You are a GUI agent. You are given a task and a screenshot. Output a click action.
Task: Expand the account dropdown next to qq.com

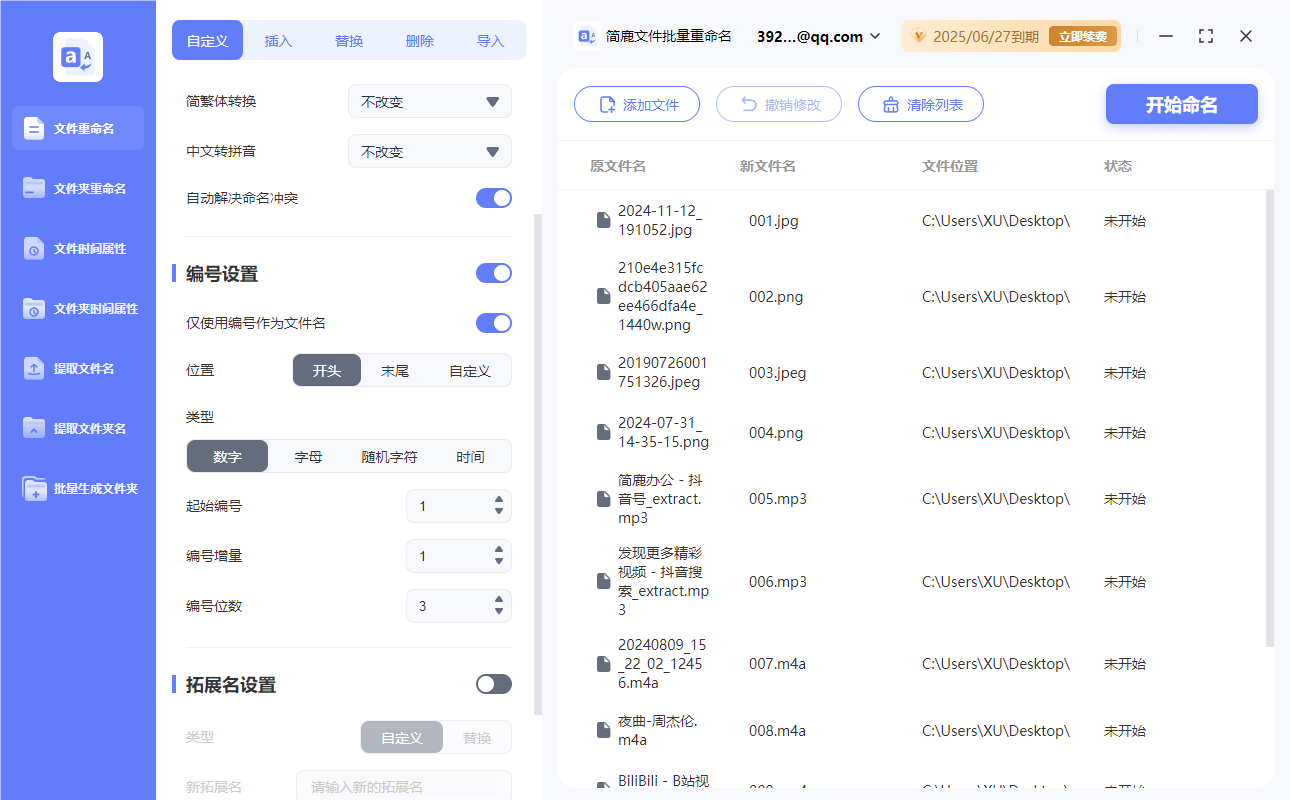[875, 36]
